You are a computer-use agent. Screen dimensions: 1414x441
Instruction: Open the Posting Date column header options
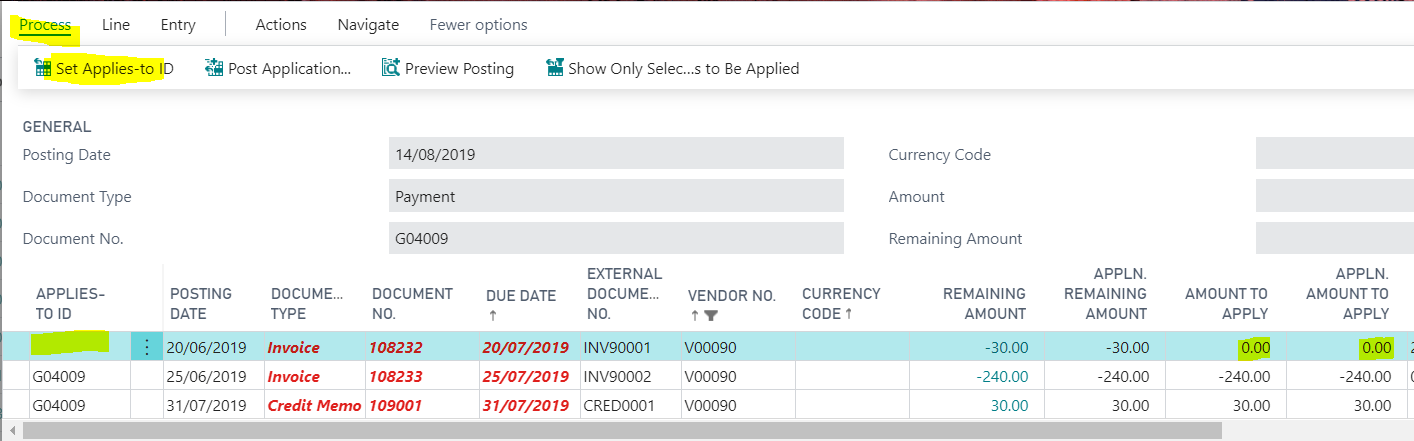pyautogui.click(x=201, y=303)
